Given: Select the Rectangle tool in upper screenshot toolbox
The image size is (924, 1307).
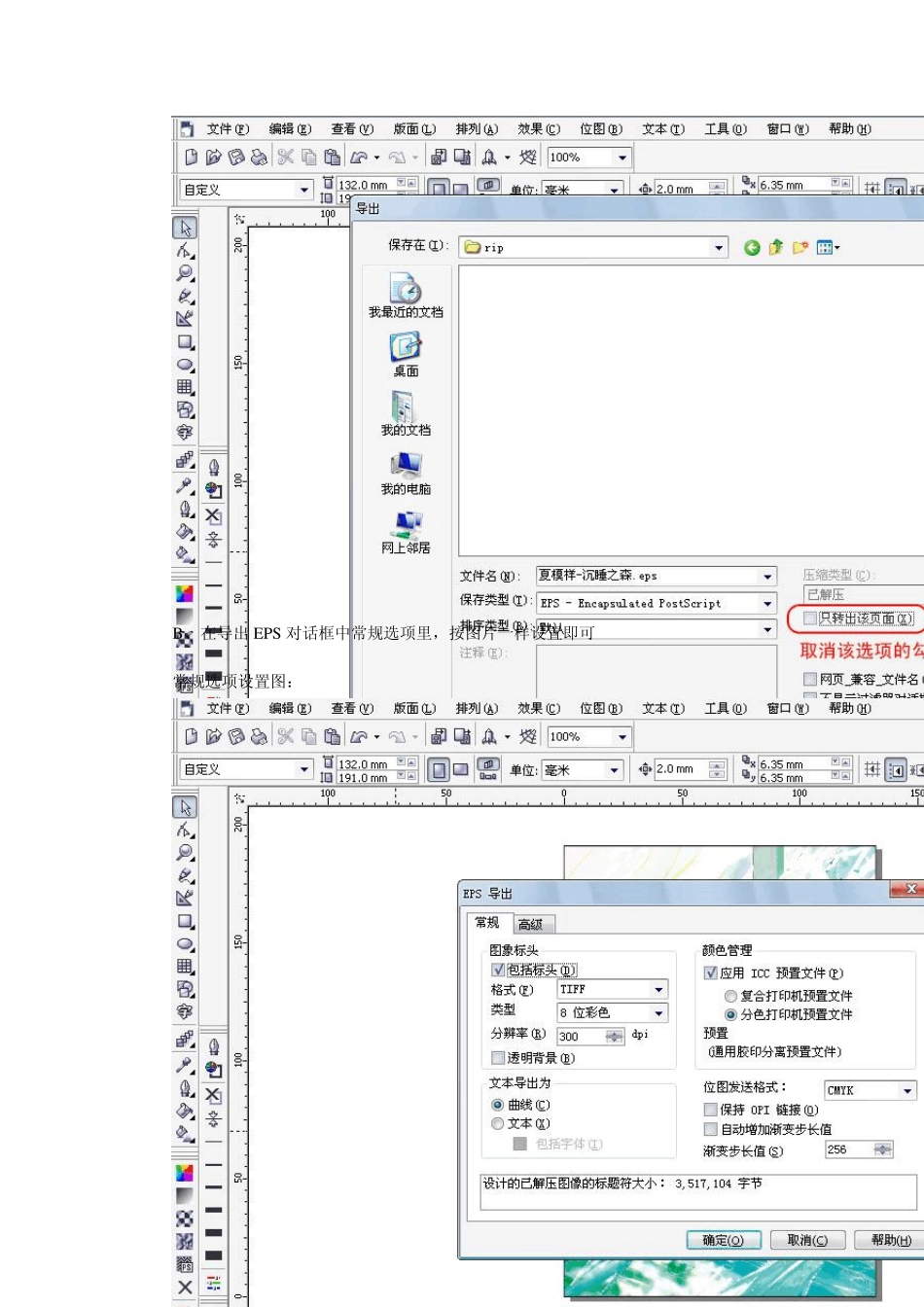Looking at the screenshot, I should click(185, 342).
